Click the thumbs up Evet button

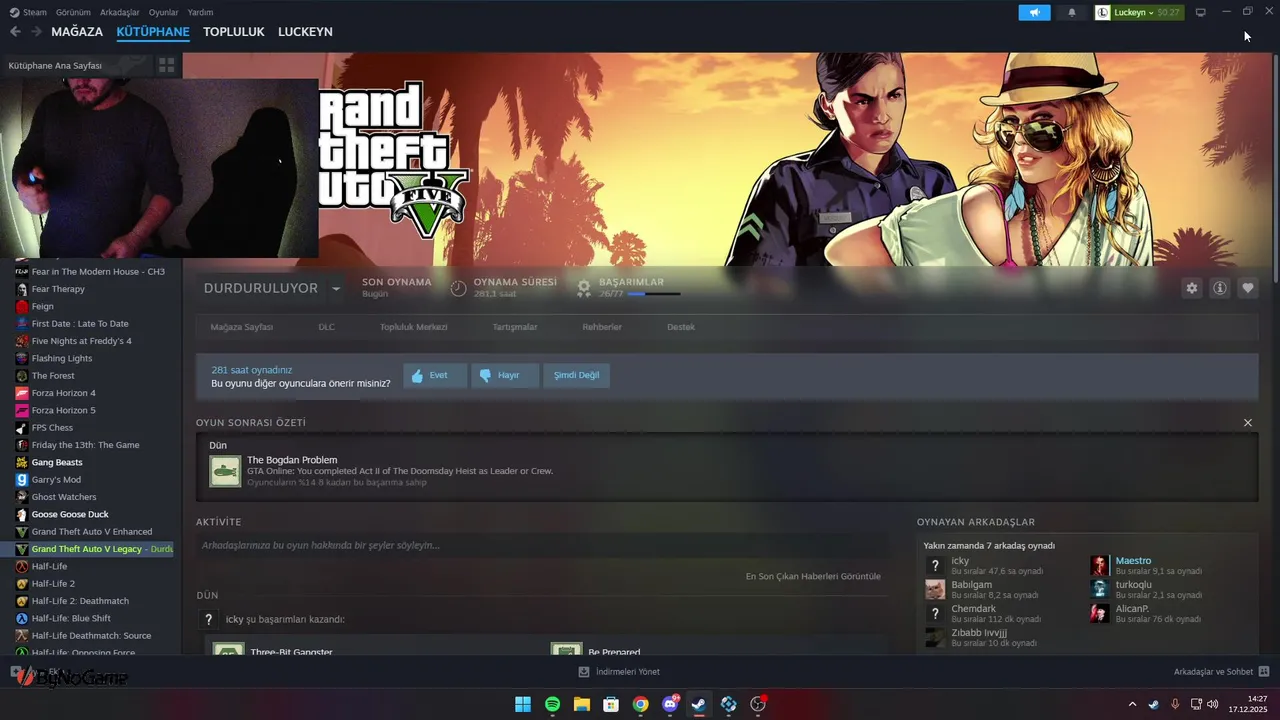pyautogui.click(x=435, y=375)
